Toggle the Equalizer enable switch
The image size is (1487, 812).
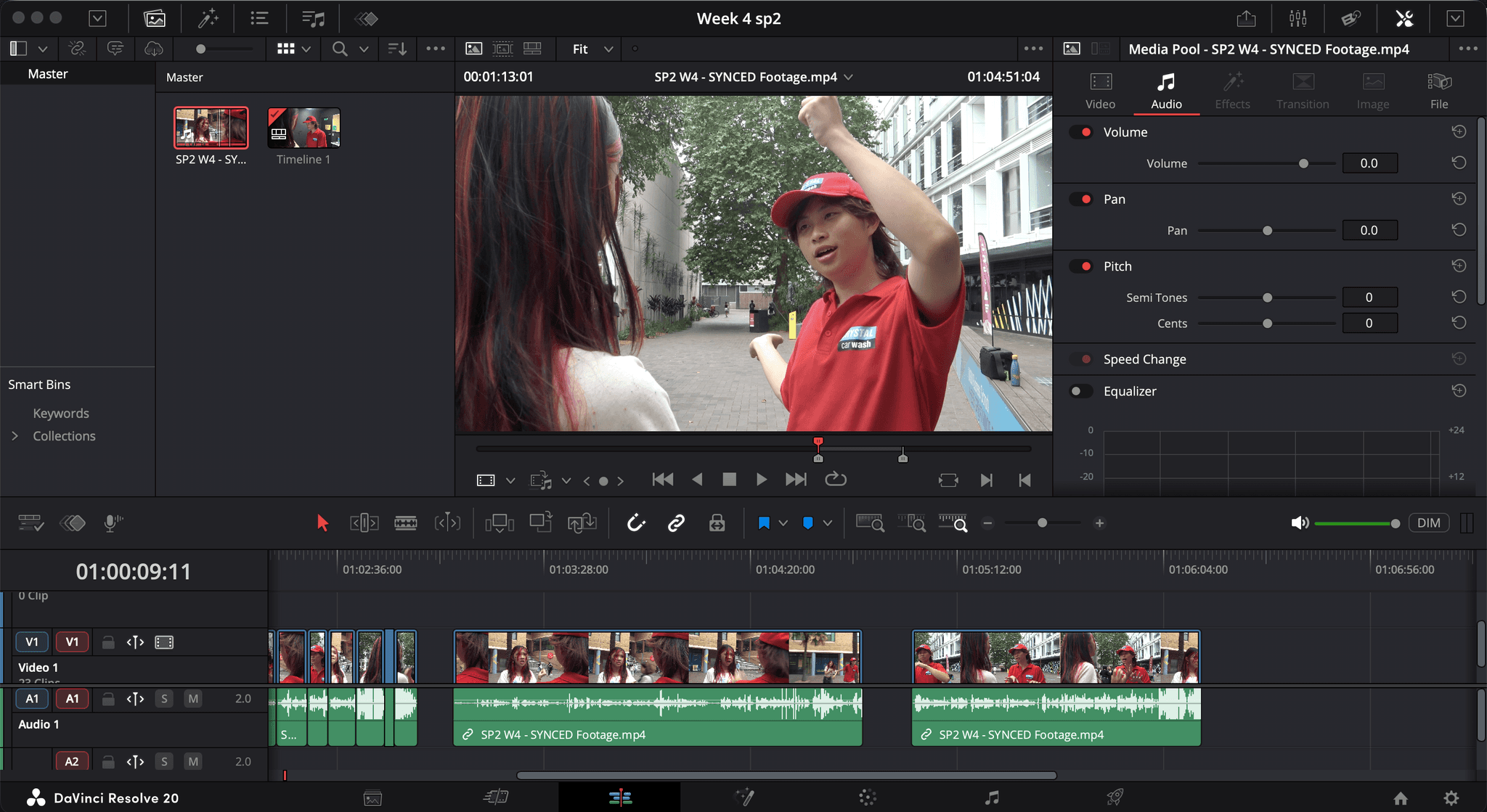[x=1080, y=391]
